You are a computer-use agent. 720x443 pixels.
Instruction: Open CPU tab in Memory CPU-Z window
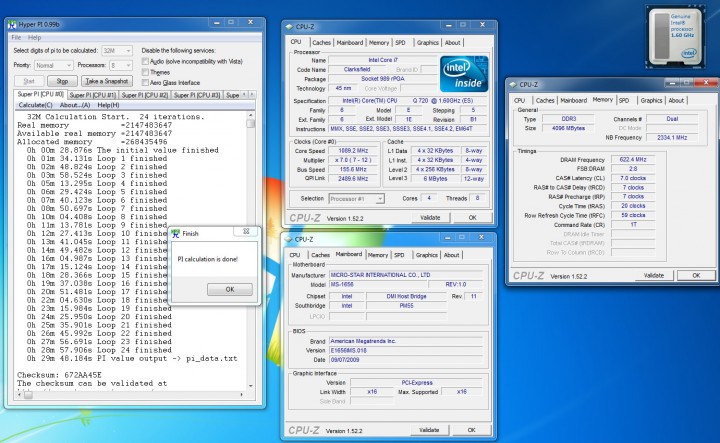click(x=519, y=101)
